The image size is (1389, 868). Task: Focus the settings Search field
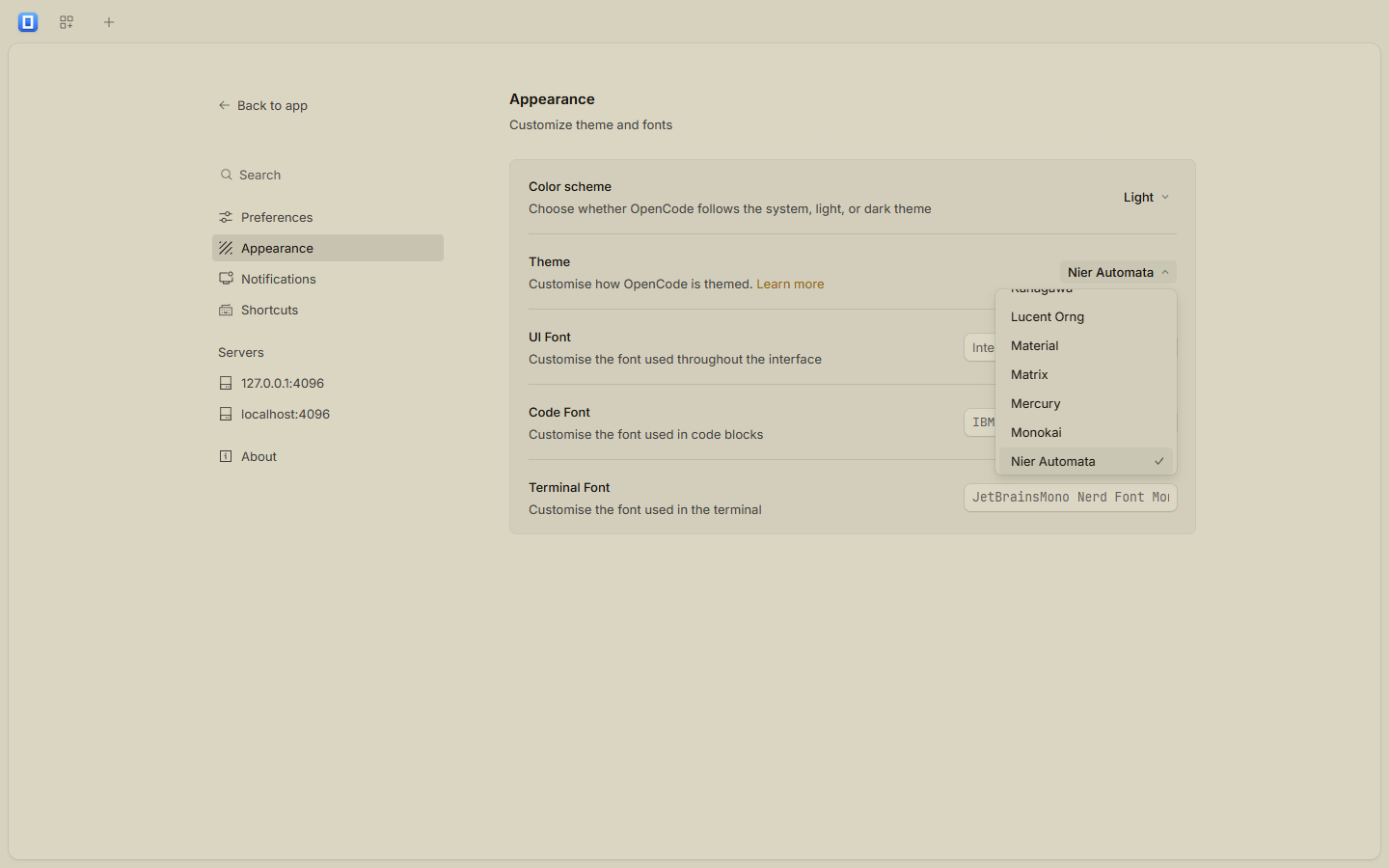pos(328,175)
